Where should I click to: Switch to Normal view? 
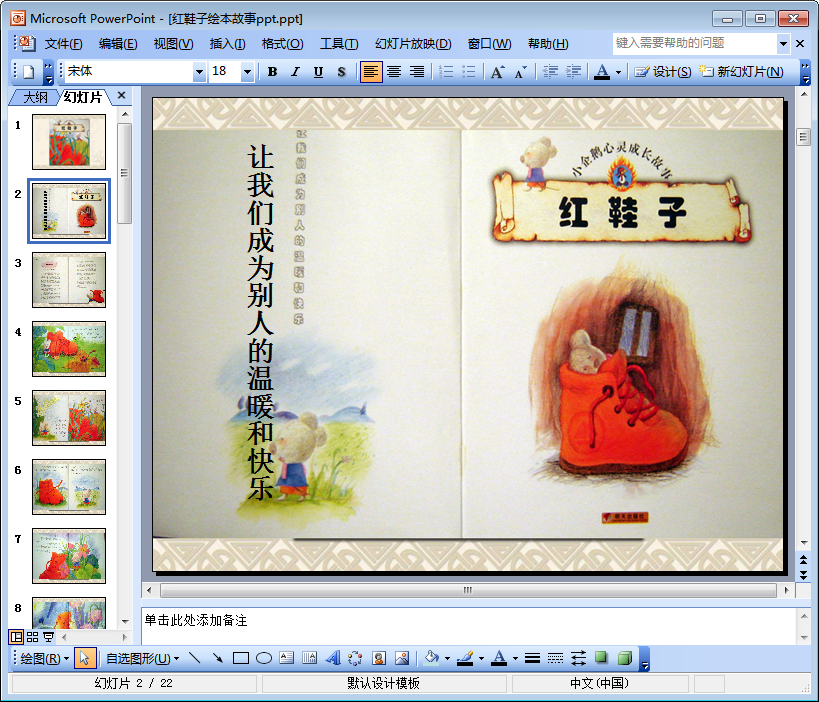tap(17, 637)
